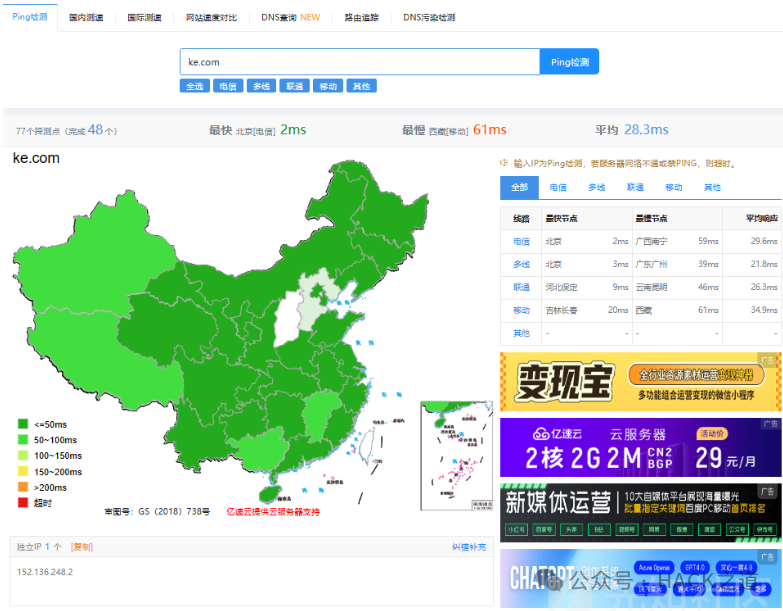Click the average 28.3ms value
This screenshot has height=611, width=783.
tap(646, 130)
